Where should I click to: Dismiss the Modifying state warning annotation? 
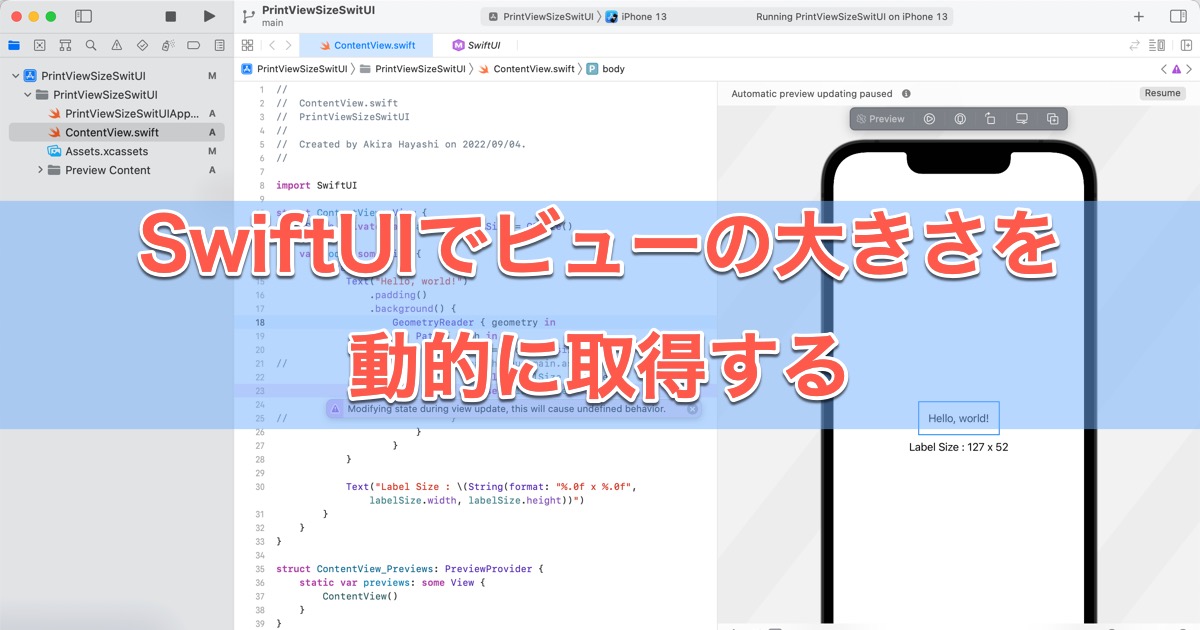tap(692, 409)
